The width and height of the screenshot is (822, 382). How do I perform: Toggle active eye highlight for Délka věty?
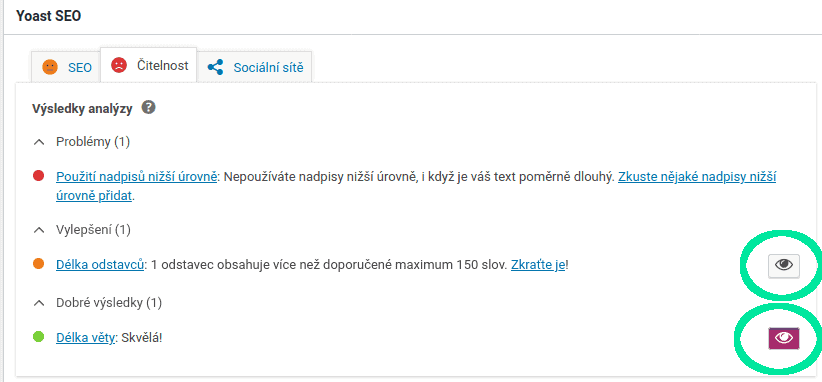point(784,339)
